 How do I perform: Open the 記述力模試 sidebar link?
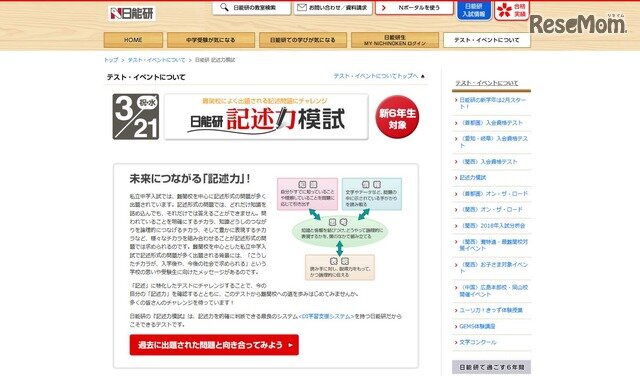coord(473,178)
